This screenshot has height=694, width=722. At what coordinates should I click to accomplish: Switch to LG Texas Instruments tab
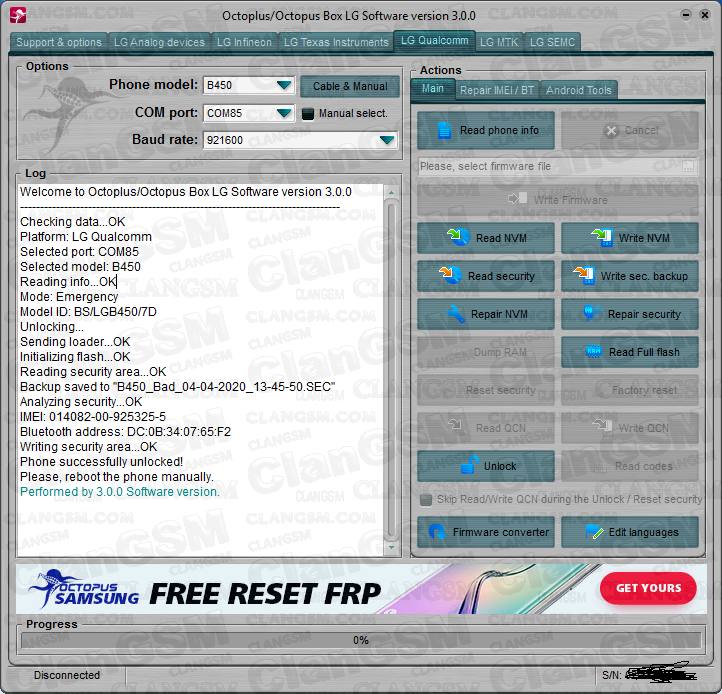click(x=336, y=42)
